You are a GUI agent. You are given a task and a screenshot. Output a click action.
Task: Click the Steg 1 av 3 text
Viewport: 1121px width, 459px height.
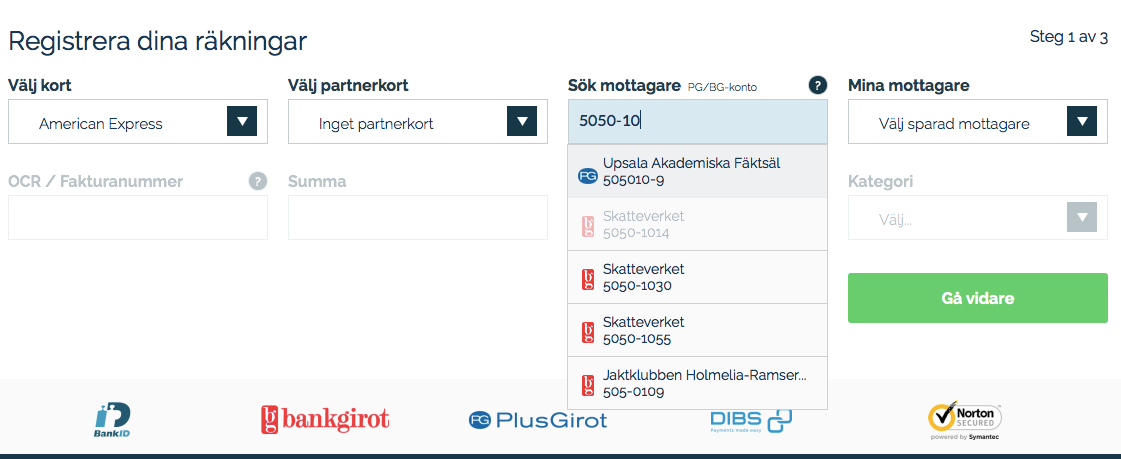[x=1068, y=37]
